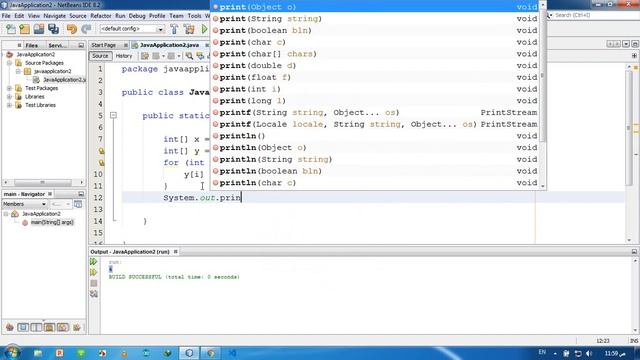Click the Open Project toolbar icon
Screen dimensions: 640x360
[39, 29]
